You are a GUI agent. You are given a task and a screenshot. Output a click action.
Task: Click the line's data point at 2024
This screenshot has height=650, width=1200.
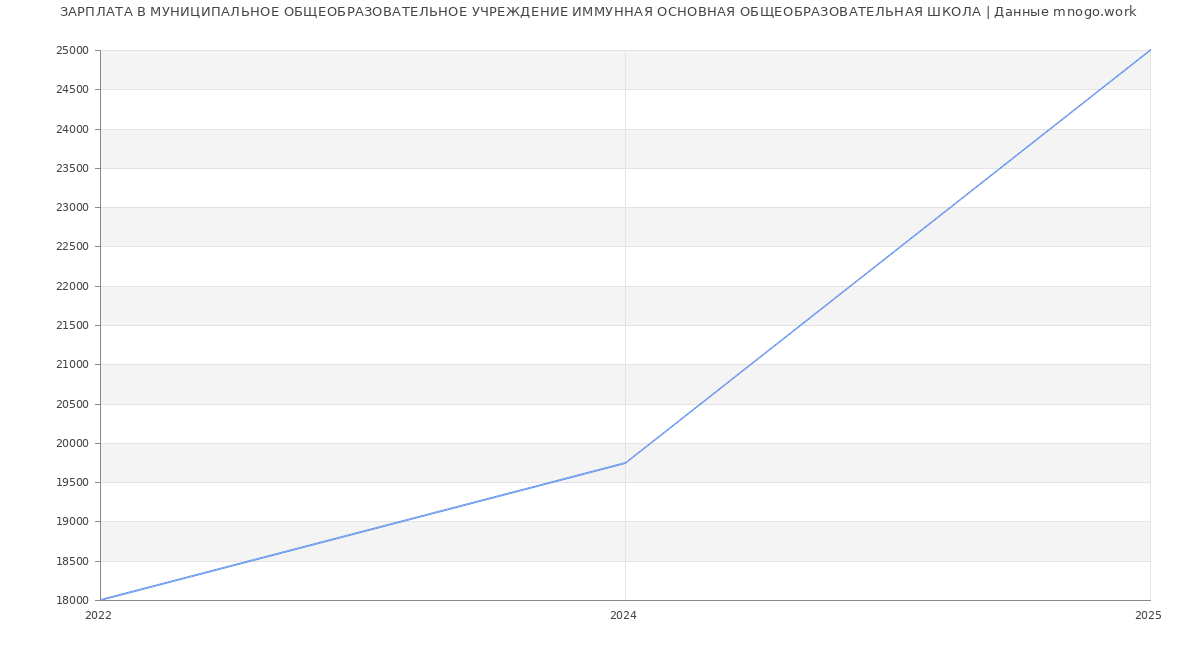click(x=625, y=463)
